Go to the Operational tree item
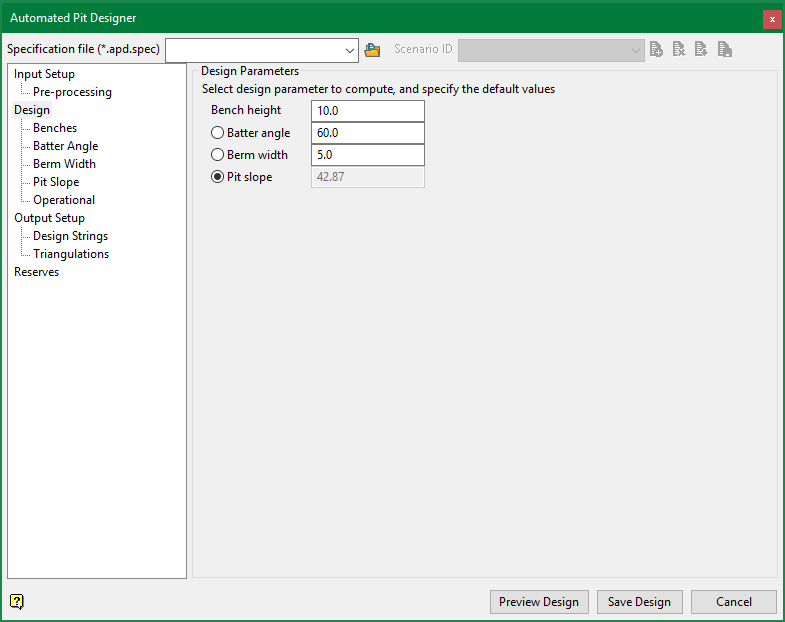Image resolution: width=785 pixels, height=622 pixels. pos(64,200)
